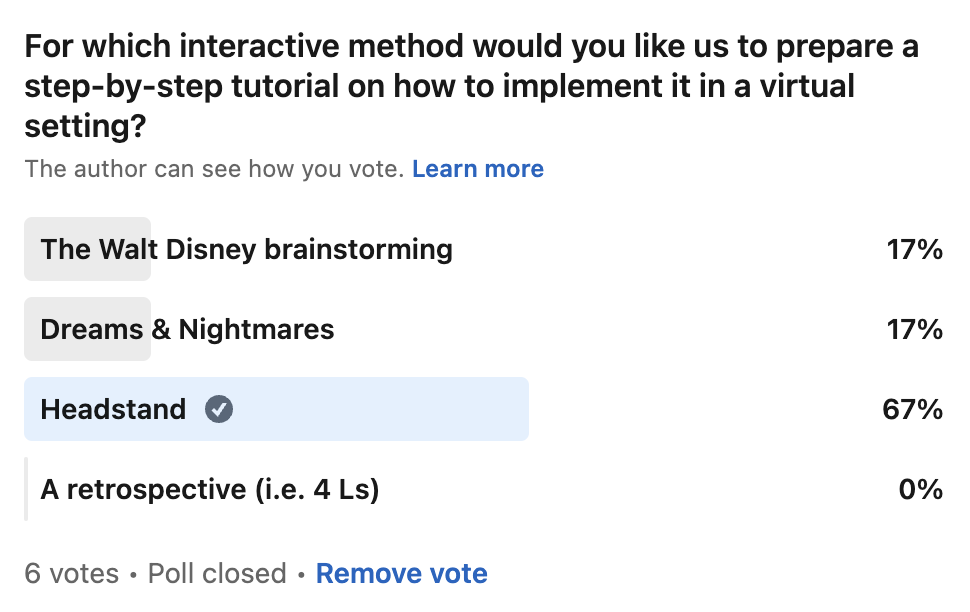The width and height of the screenshot is (970, 612).
Task: Click the Headstand label text
Action: (113, 410)
